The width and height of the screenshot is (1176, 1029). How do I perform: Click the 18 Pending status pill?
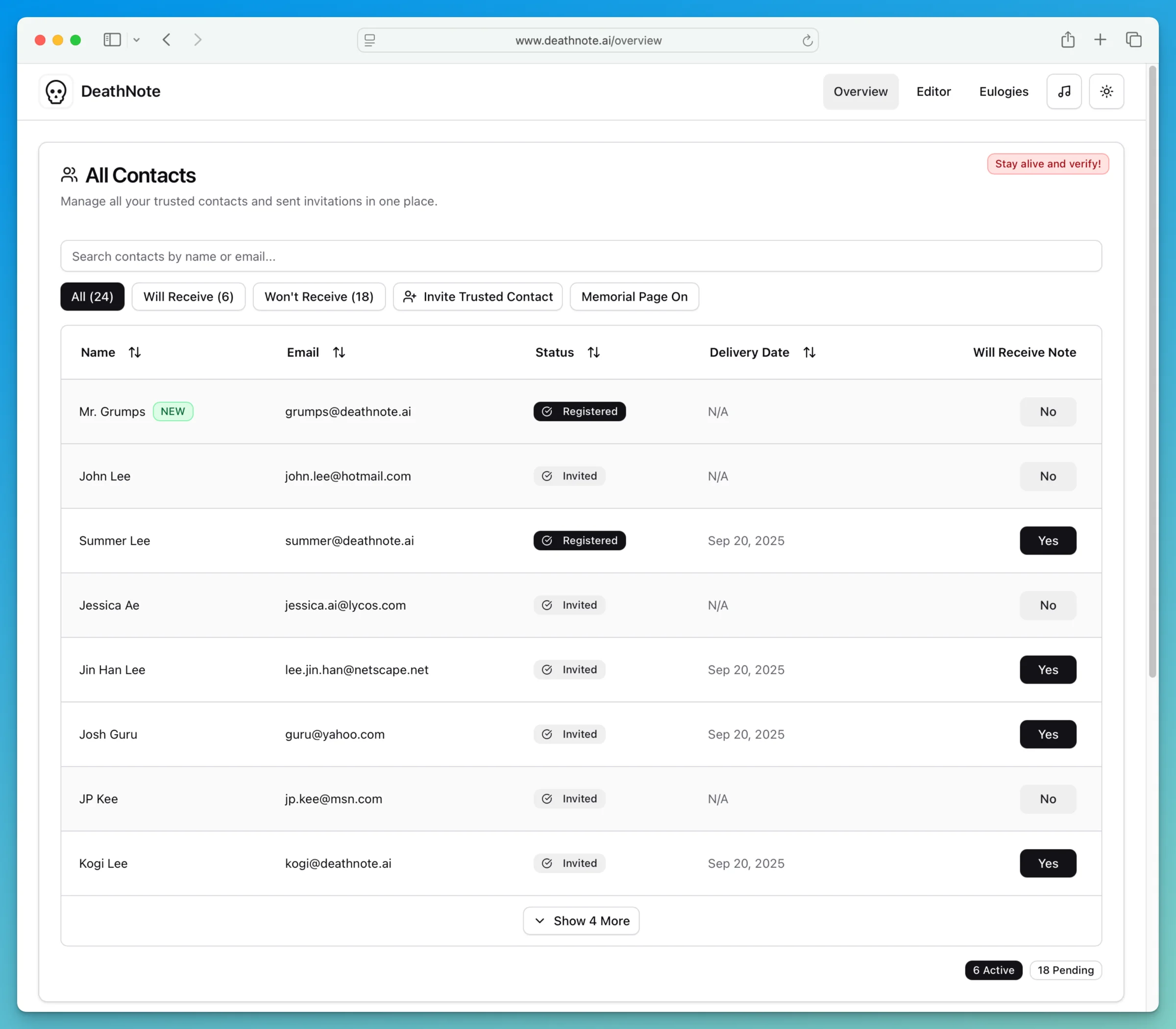[x=1065, y=970]
